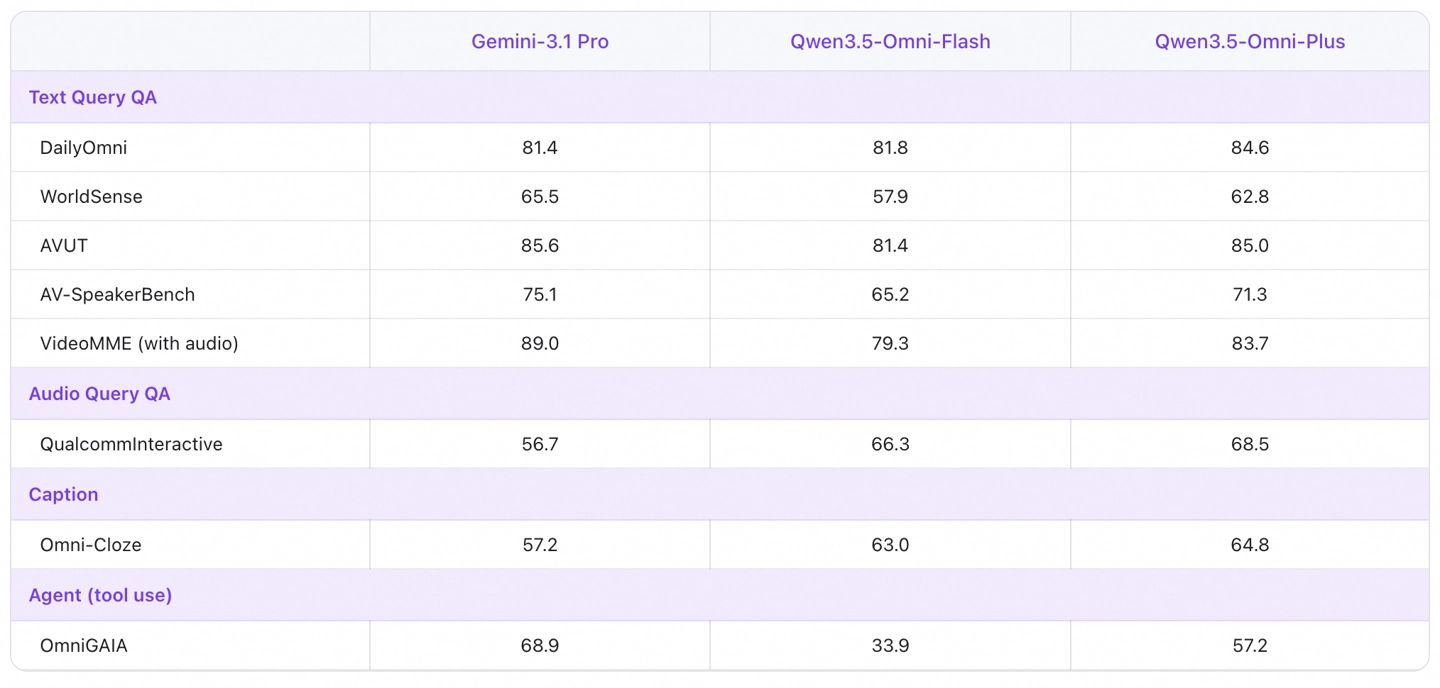Select the AV-SpeakerBench row label
This screenshot has width=1440, height=688.
(117, 295)
